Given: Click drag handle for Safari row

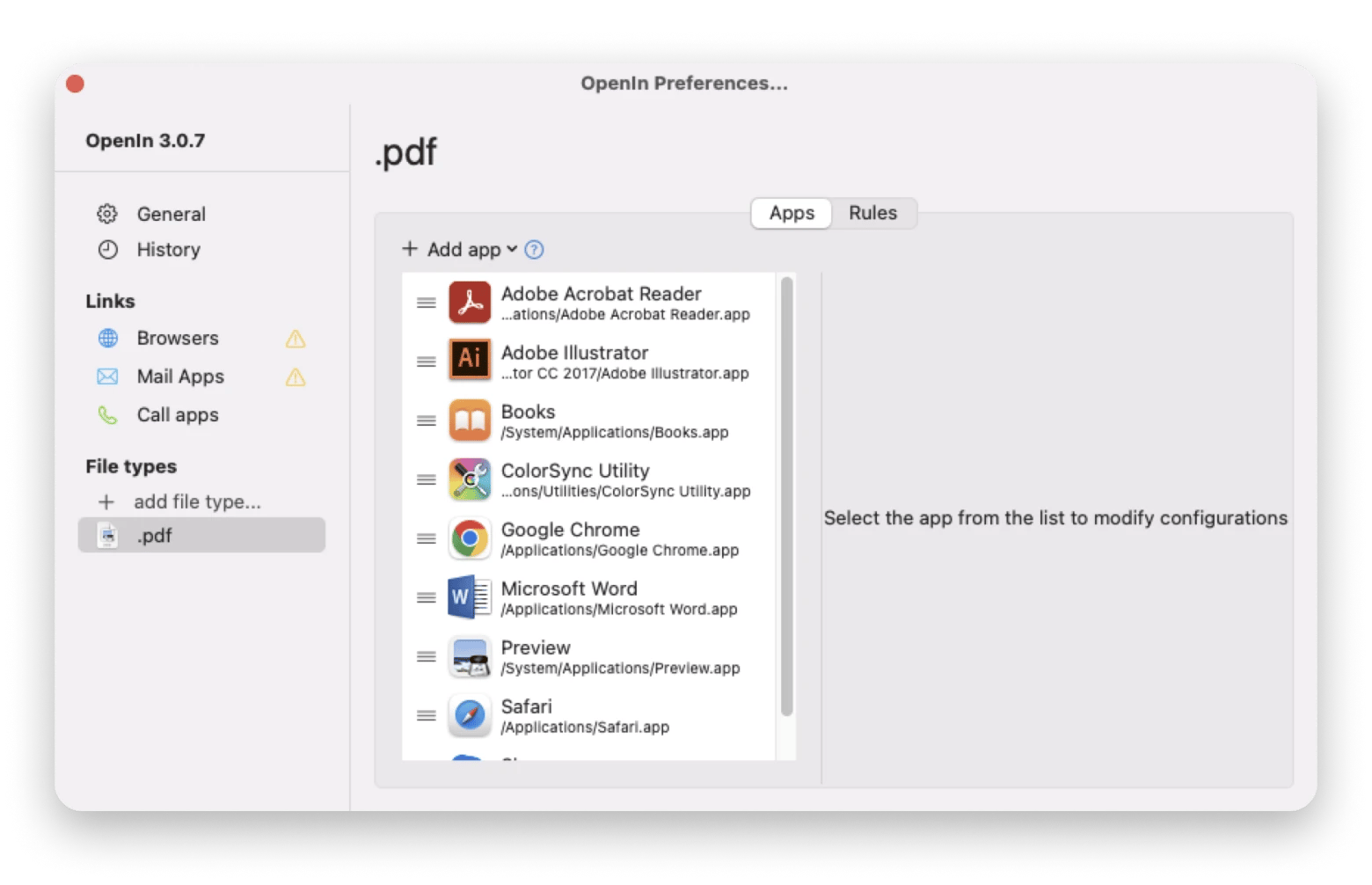Looking at the screenshot, I should (427, 715).
